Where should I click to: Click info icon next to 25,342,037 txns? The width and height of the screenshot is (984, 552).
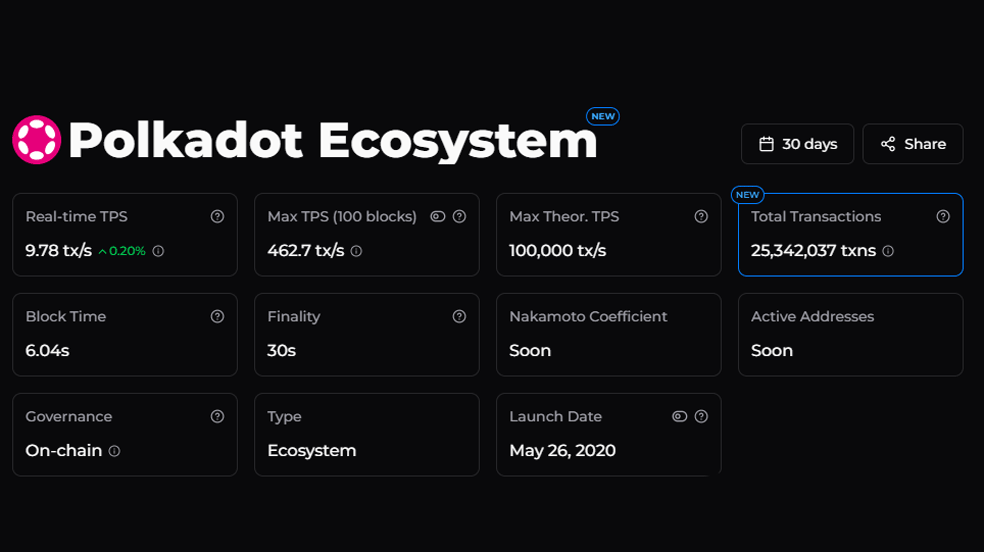click(888, 251)
